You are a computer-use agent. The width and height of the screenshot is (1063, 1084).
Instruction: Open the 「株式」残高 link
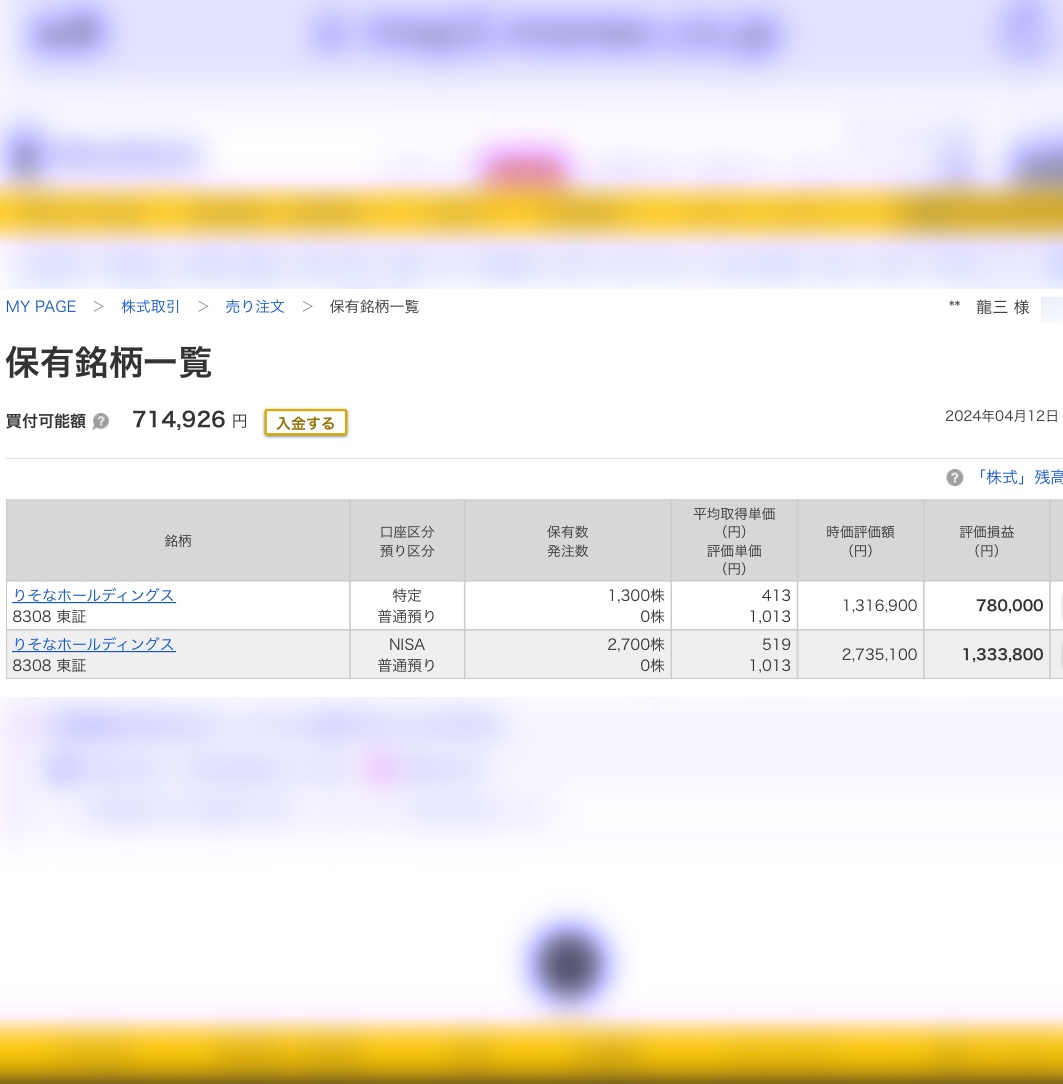pos(1018,477)
